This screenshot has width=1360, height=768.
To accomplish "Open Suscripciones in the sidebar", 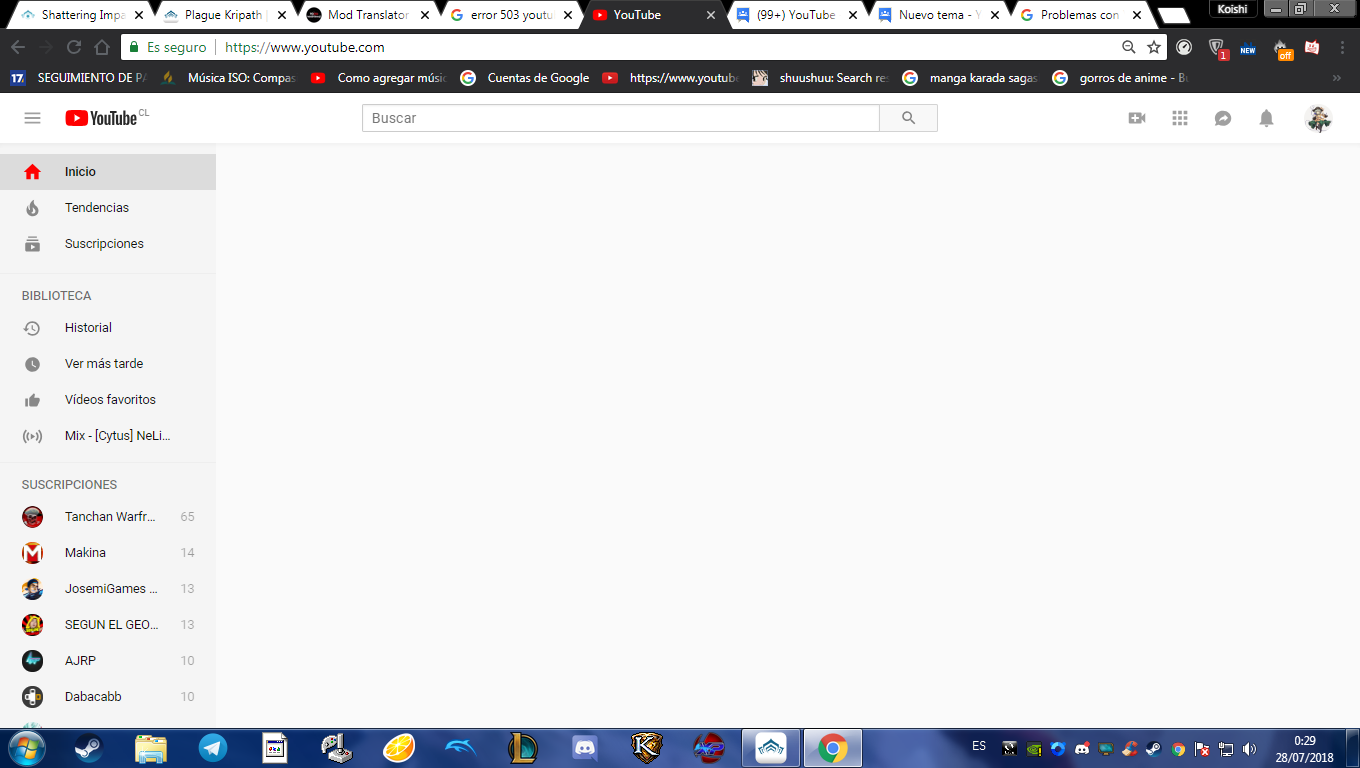I will click(108, 244).
